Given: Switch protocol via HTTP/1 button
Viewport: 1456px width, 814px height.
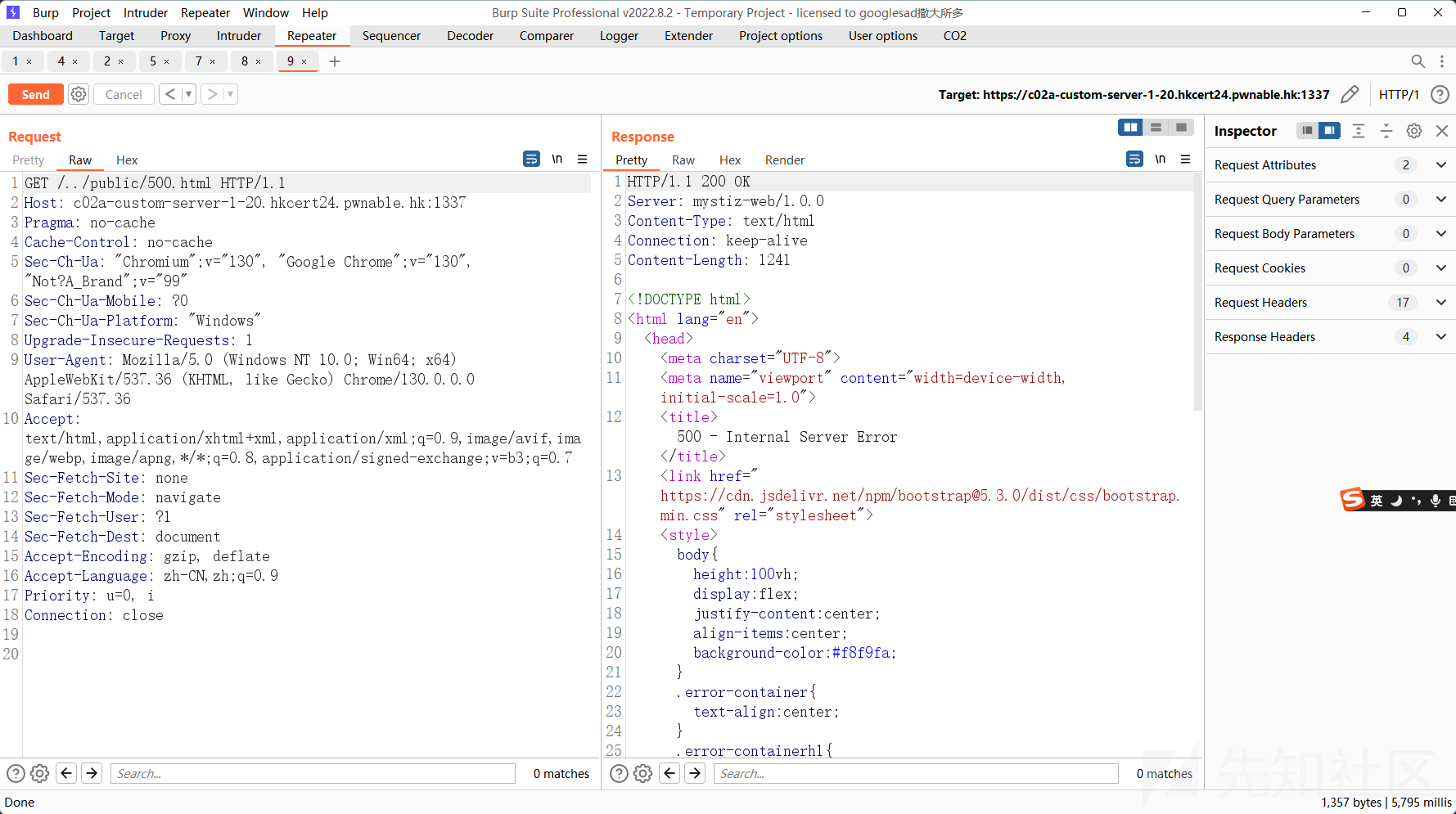Looking at the screenshot, I should [x=1399, y=94].
